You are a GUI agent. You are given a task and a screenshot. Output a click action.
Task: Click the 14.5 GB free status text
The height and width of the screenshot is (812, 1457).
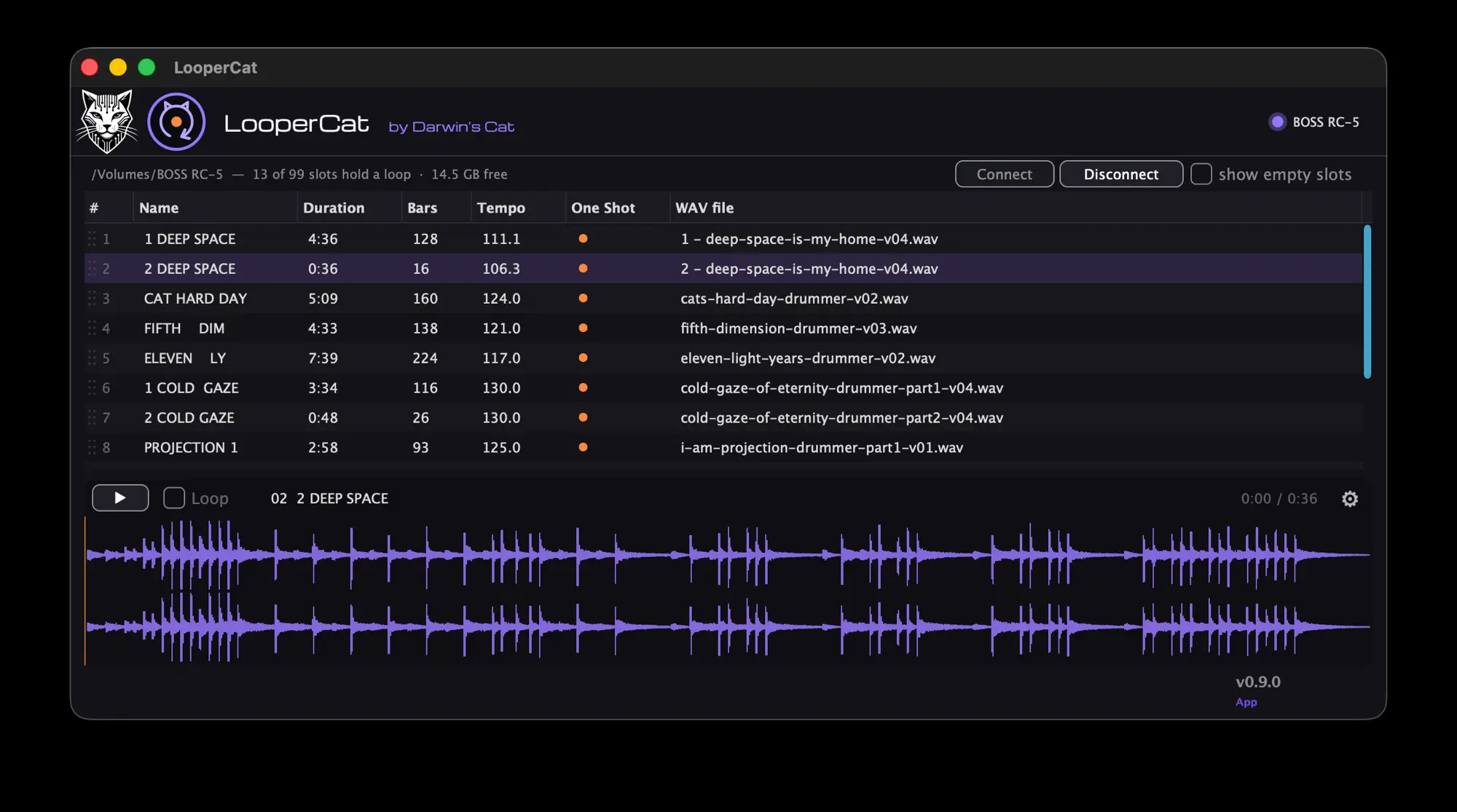coord(469,174)
